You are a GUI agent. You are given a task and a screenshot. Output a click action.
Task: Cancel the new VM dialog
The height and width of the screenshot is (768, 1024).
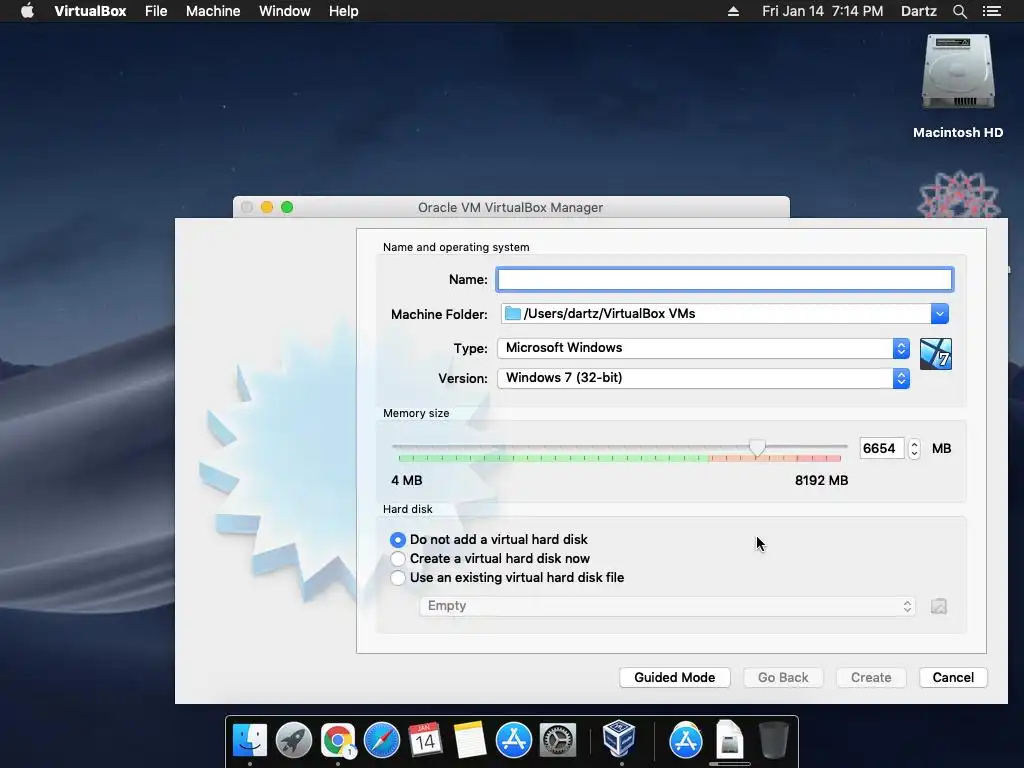point(953,678)
